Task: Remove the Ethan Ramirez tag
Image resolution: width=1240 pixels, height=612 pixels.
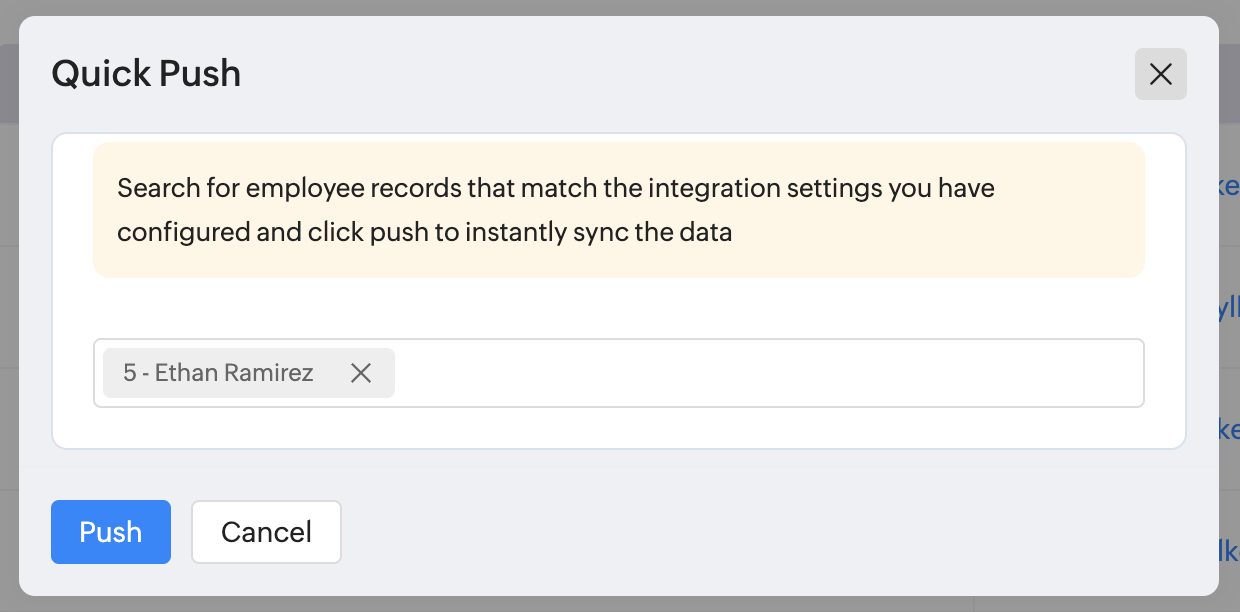Action: 361,373
